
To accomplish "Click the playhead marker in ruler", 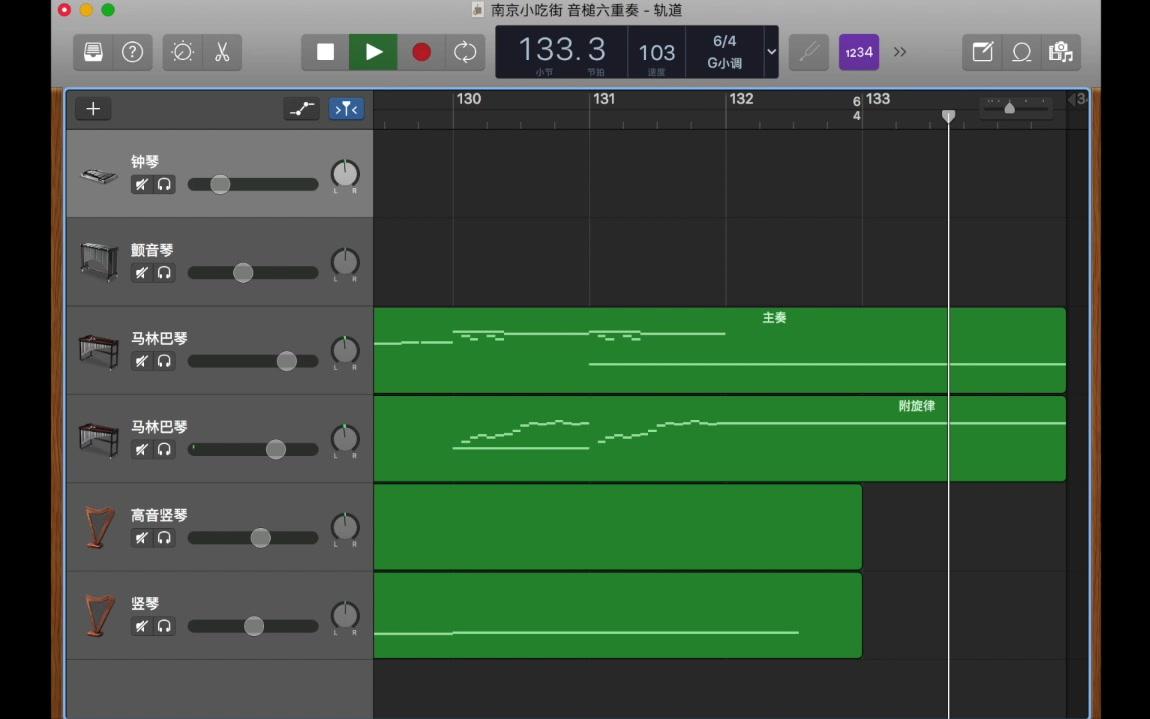I will (948, 116).
